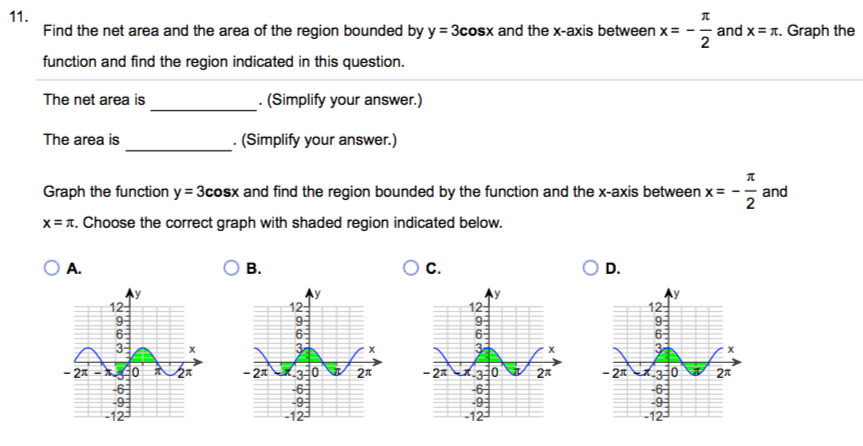The height and width of the screenshot is (446, 863).
Task: Click the "A." option letter label
Action: coord(74,267)
